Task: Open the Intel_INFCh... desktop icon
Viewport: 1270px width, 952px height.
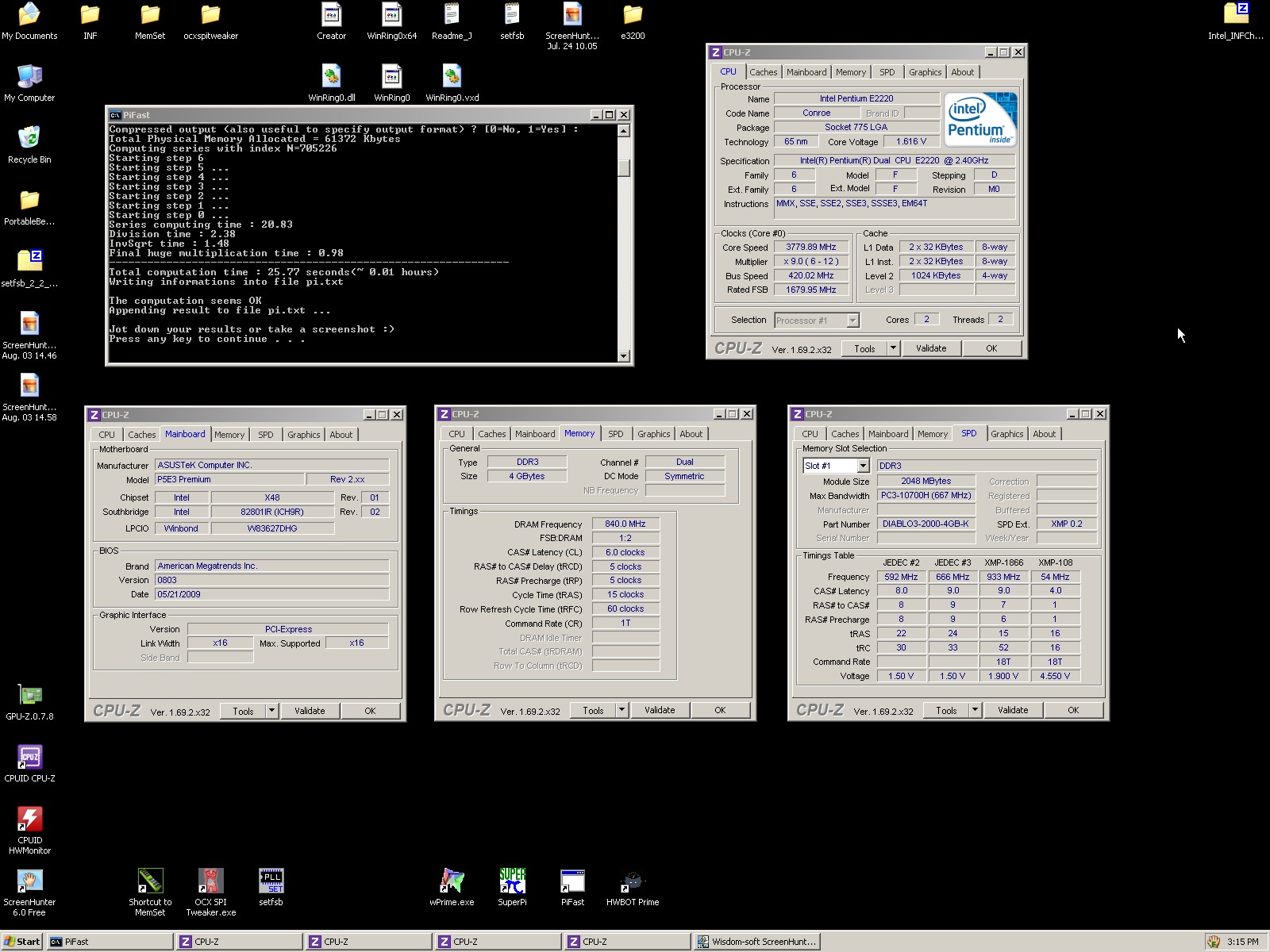Action: coord(1236,21)
